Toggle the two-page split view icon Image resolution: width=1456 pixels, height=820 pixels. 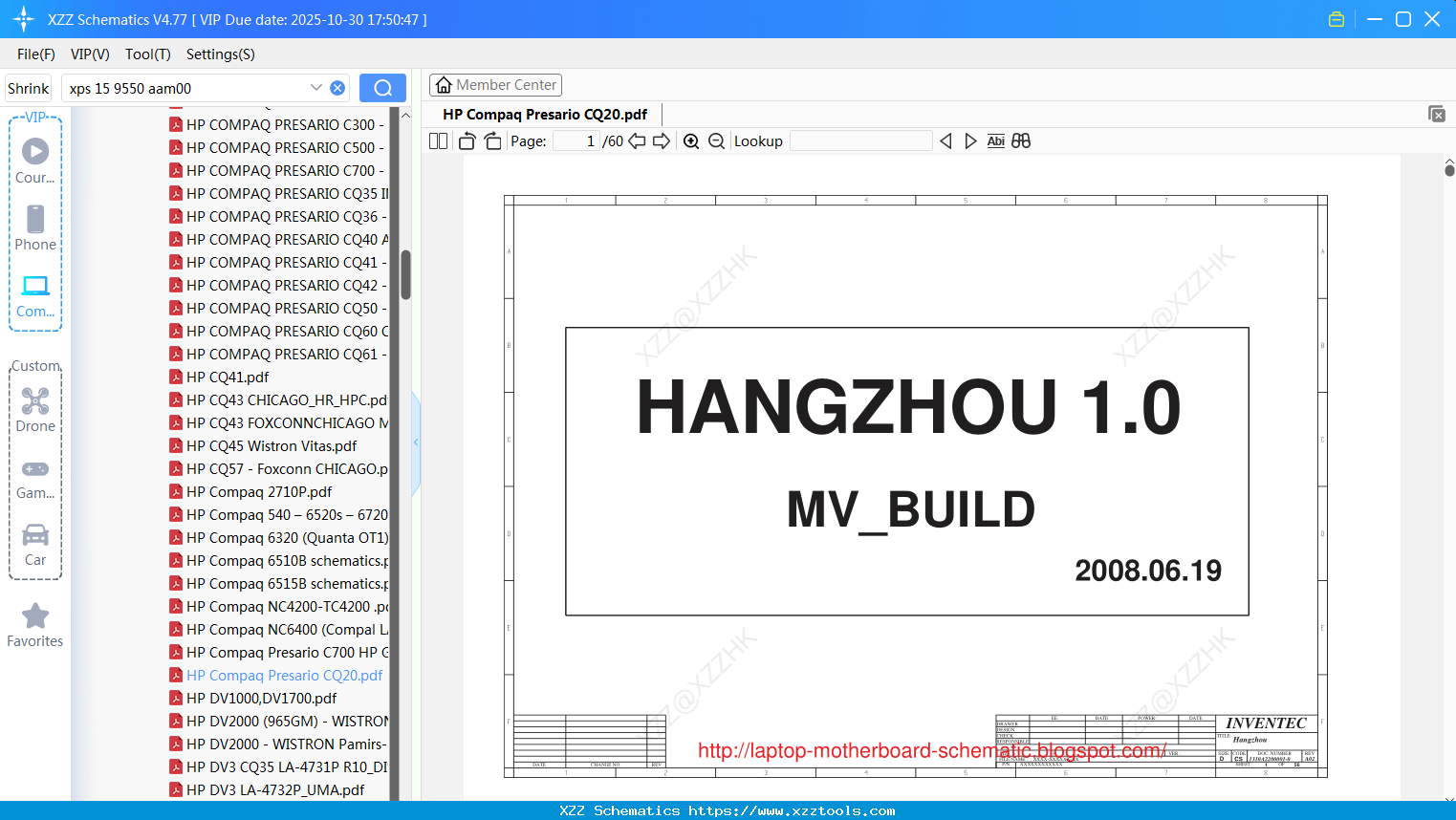click(438, 141)
